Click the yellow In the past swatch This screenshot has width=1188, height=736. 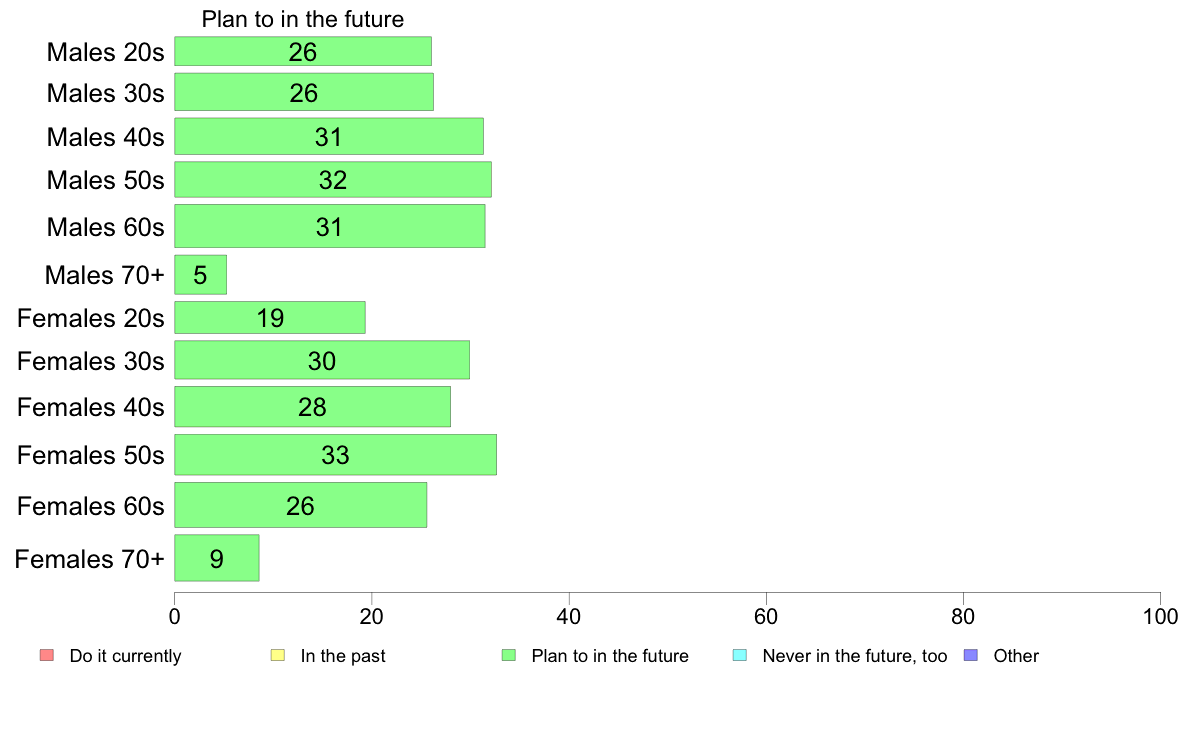(x=278, y=655)
